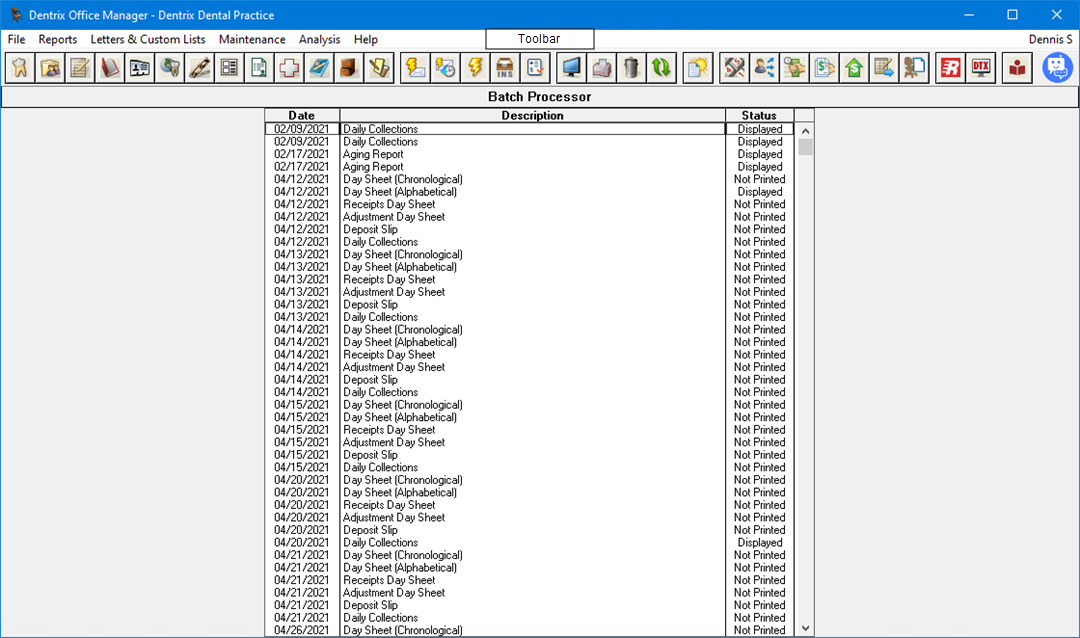1080x638 pixels.
Task: Launch the DTX Studio icon
Action: pos(981,68)
